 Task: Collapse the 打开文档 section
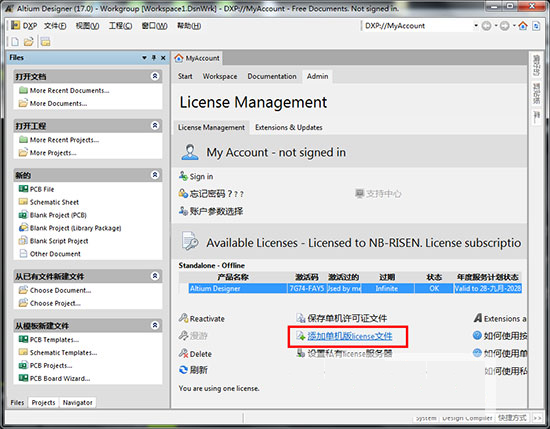pos(155,76)
